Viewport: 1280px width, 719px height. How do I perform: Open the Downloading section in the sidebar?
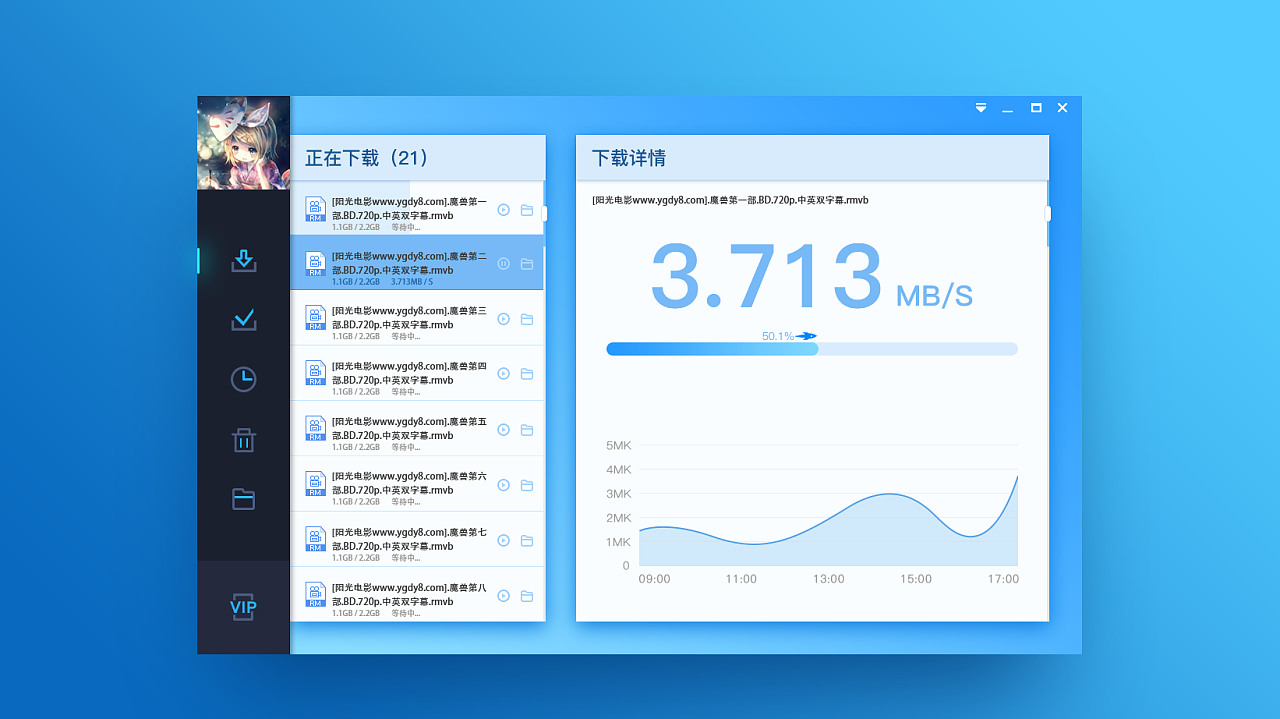pyautogui.click(x=243, y=260)
